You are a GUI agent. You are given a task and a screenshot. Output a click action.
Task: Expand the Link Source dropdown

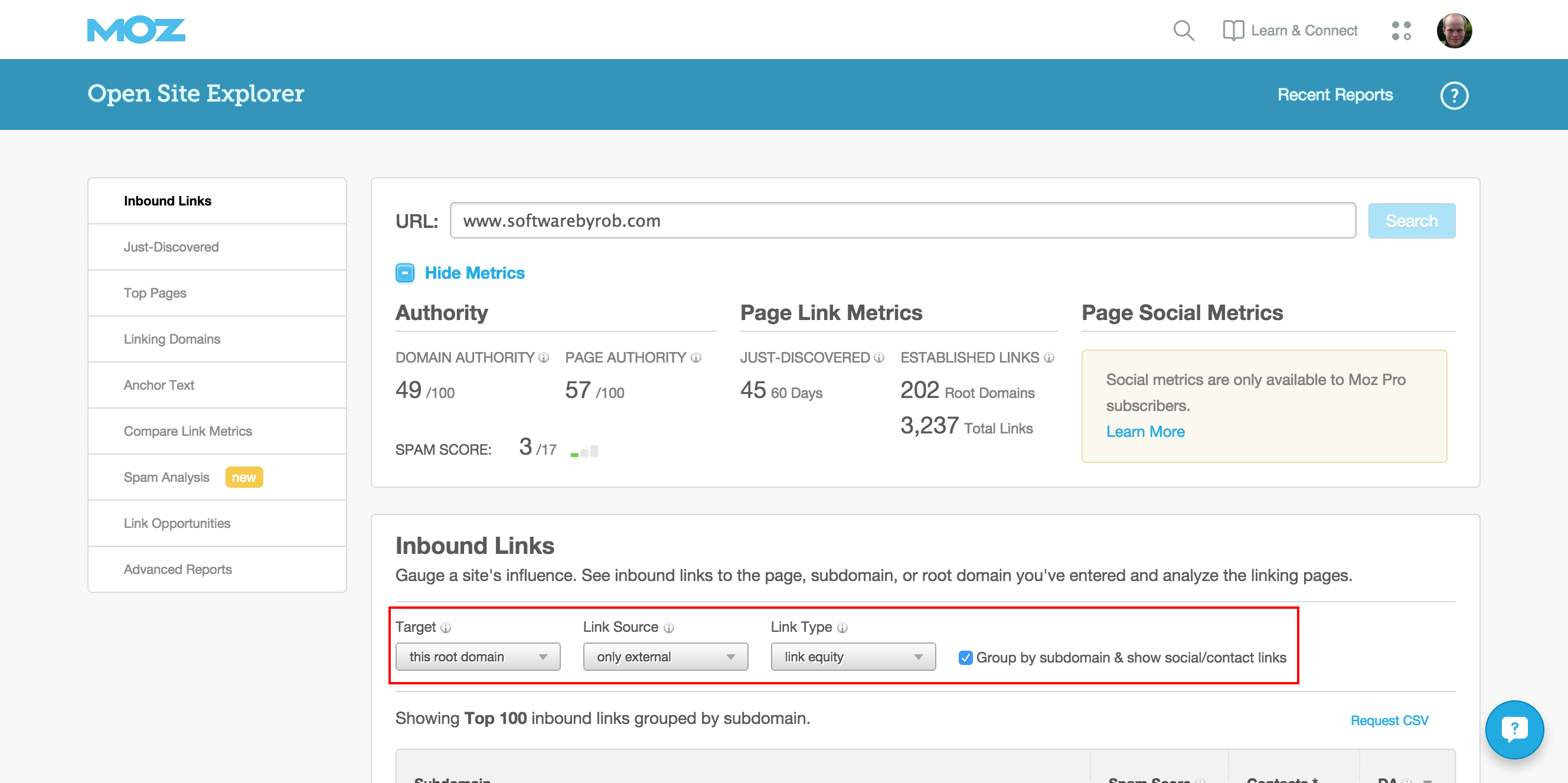click(x=665, y=657)
